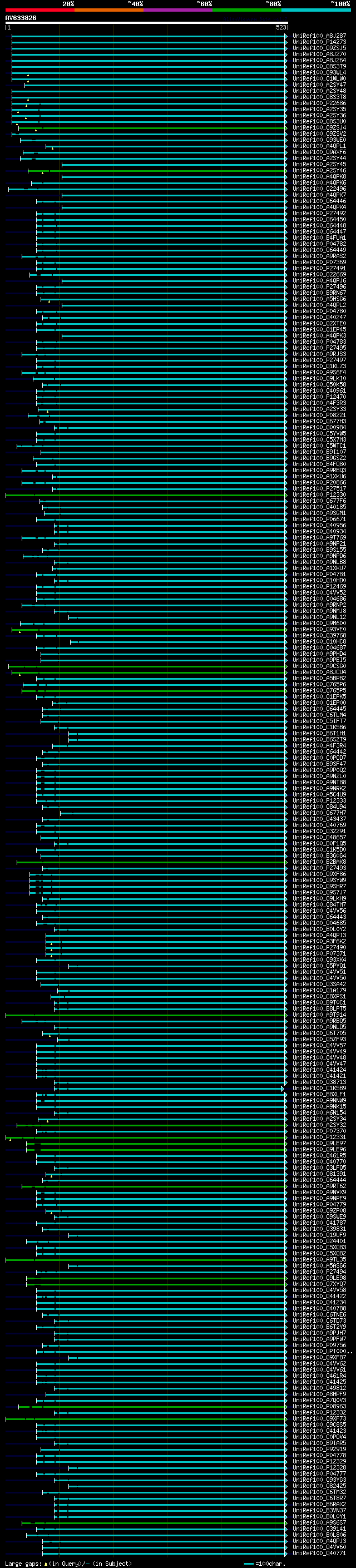
Task: Select hit label UniRef100_Q765P5
Action: (319, 691)
